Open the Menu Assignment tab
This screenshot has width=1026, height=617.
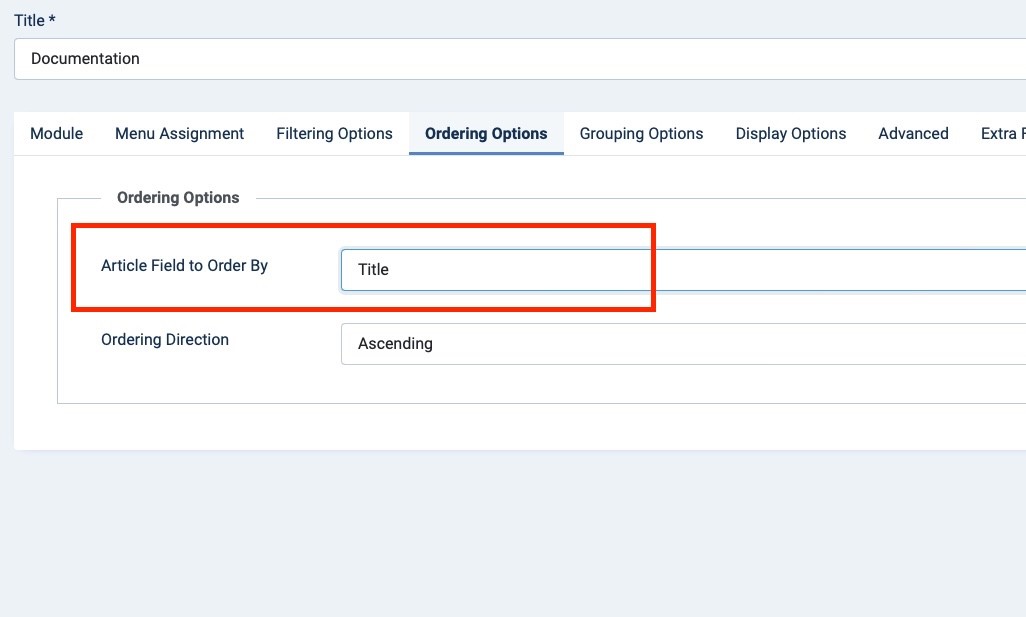coord(180,134)
